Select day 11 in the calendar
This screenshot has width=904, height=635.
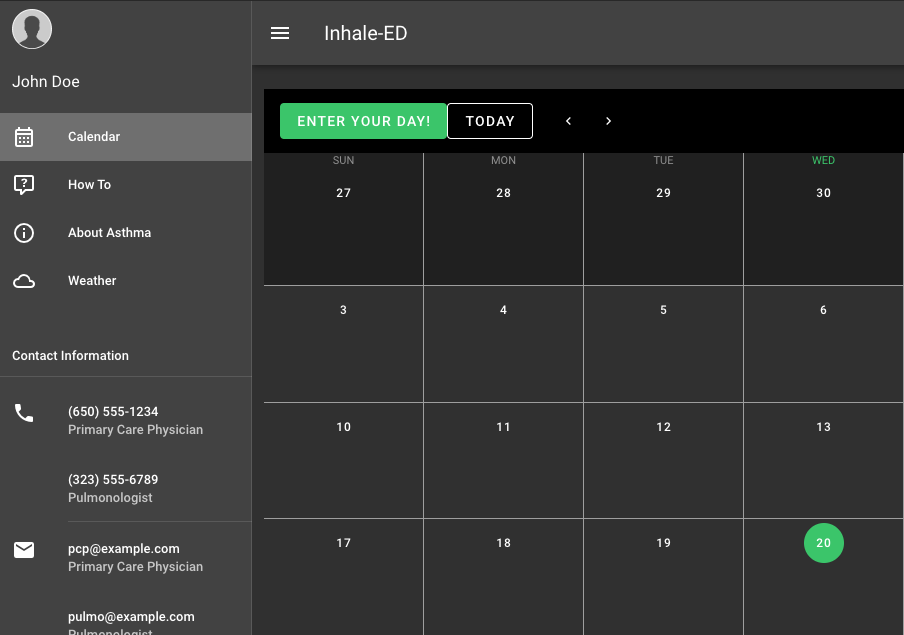503,427
